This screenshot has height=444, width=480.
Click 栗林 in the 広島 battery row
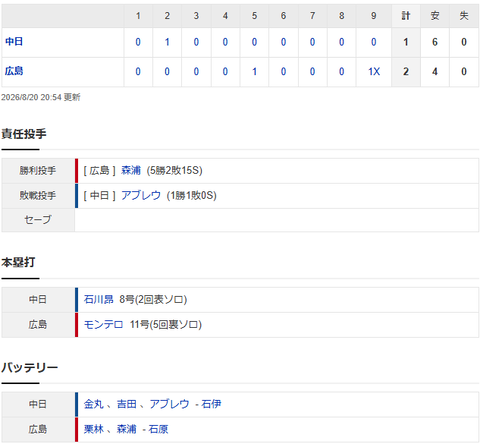point(93,429)
